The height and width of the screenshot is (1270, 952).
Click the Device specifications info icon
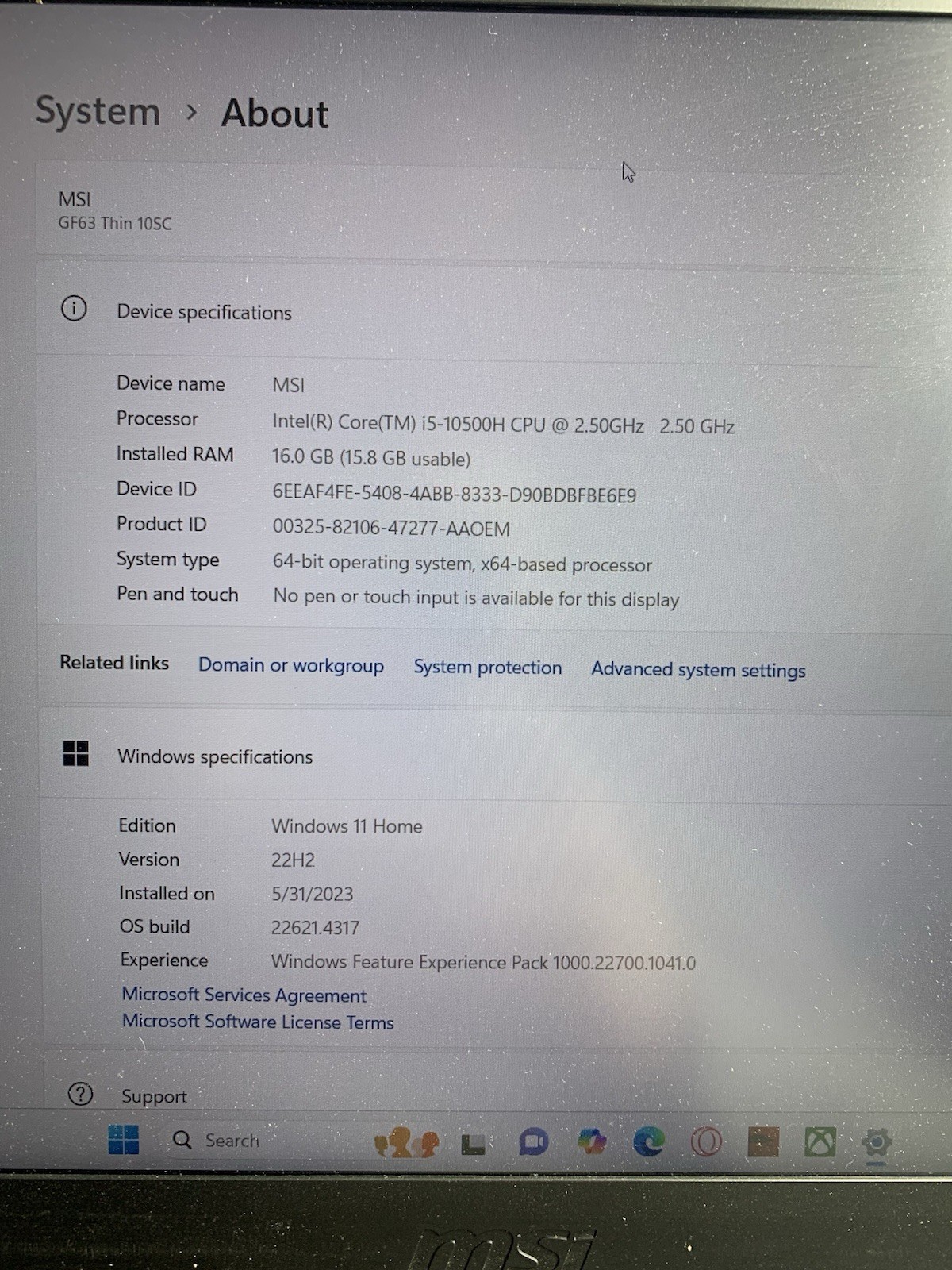coord(74,308)
